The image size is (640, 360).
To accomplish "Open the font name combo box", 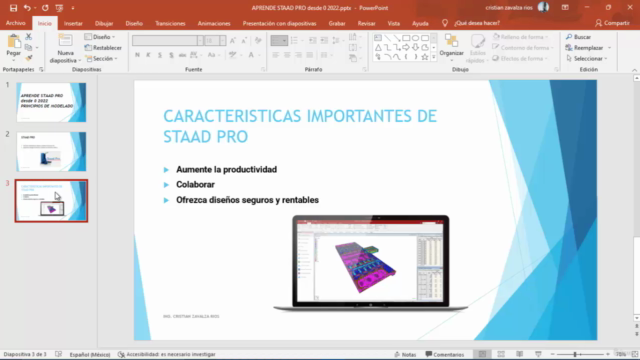I will (x=167, y=40).
